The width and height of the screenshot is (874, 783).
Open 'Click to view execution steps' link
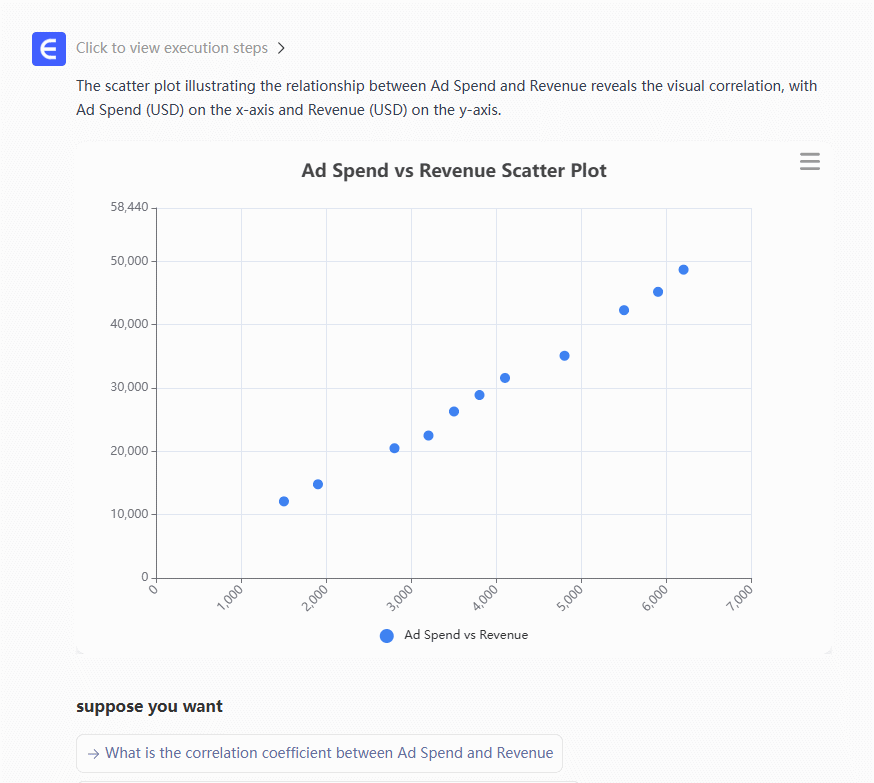[x=171, y=48]
